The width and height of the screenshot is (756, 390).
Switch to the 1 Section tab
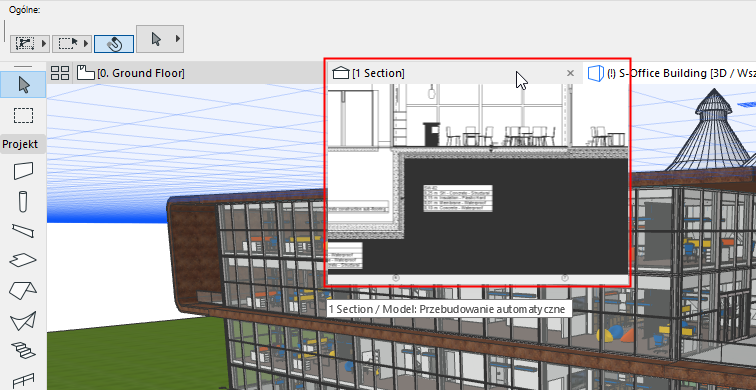click(378, 73)
